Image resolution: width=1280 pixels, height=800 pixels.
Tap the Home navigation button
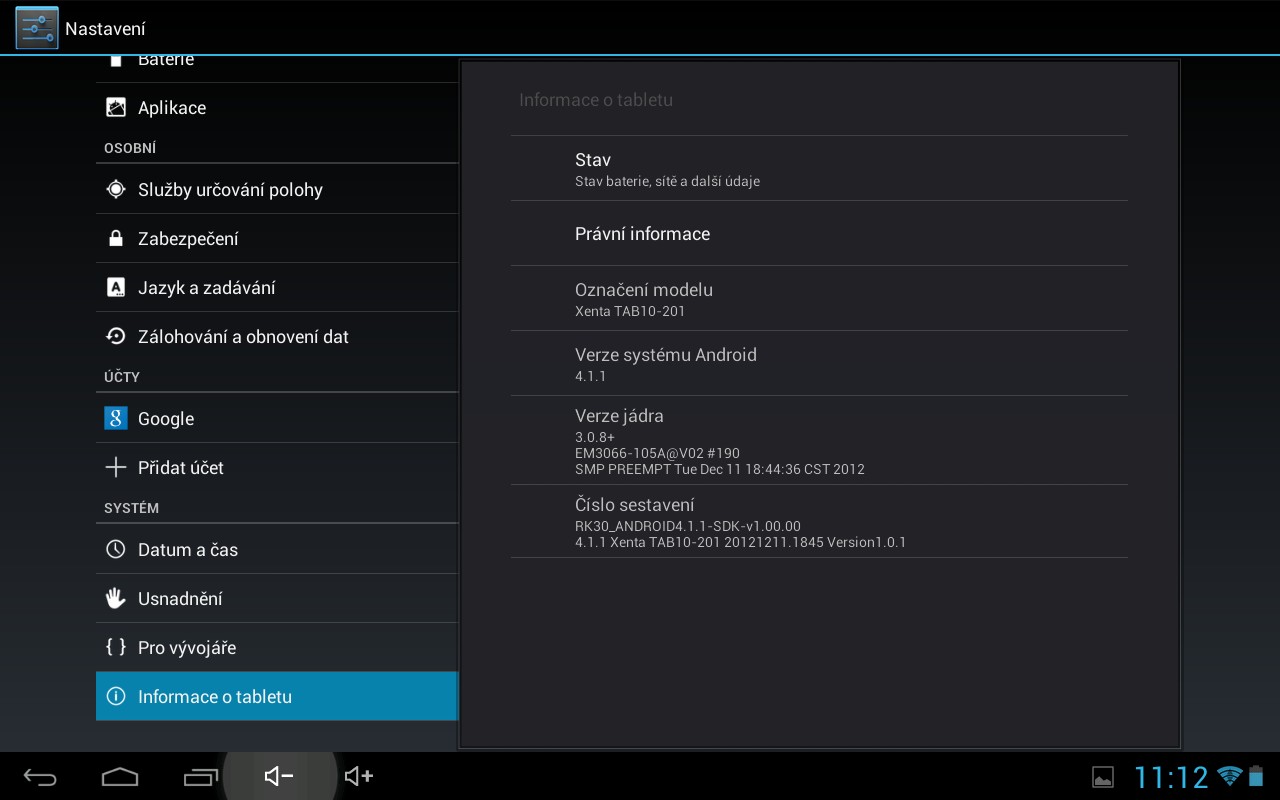click(120, 776)
